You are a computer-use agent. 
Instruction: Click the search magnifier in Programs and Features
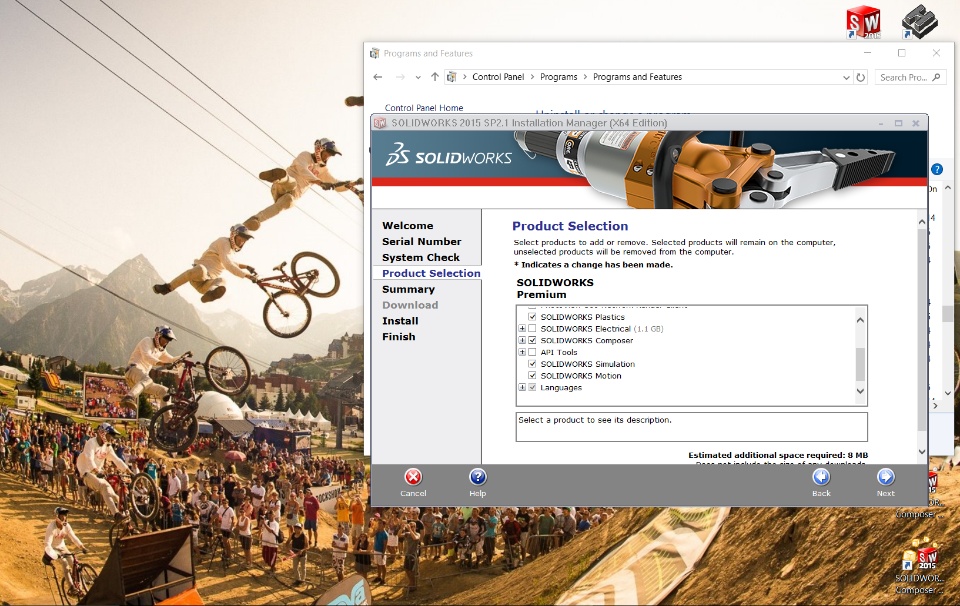tap(936, 77)
